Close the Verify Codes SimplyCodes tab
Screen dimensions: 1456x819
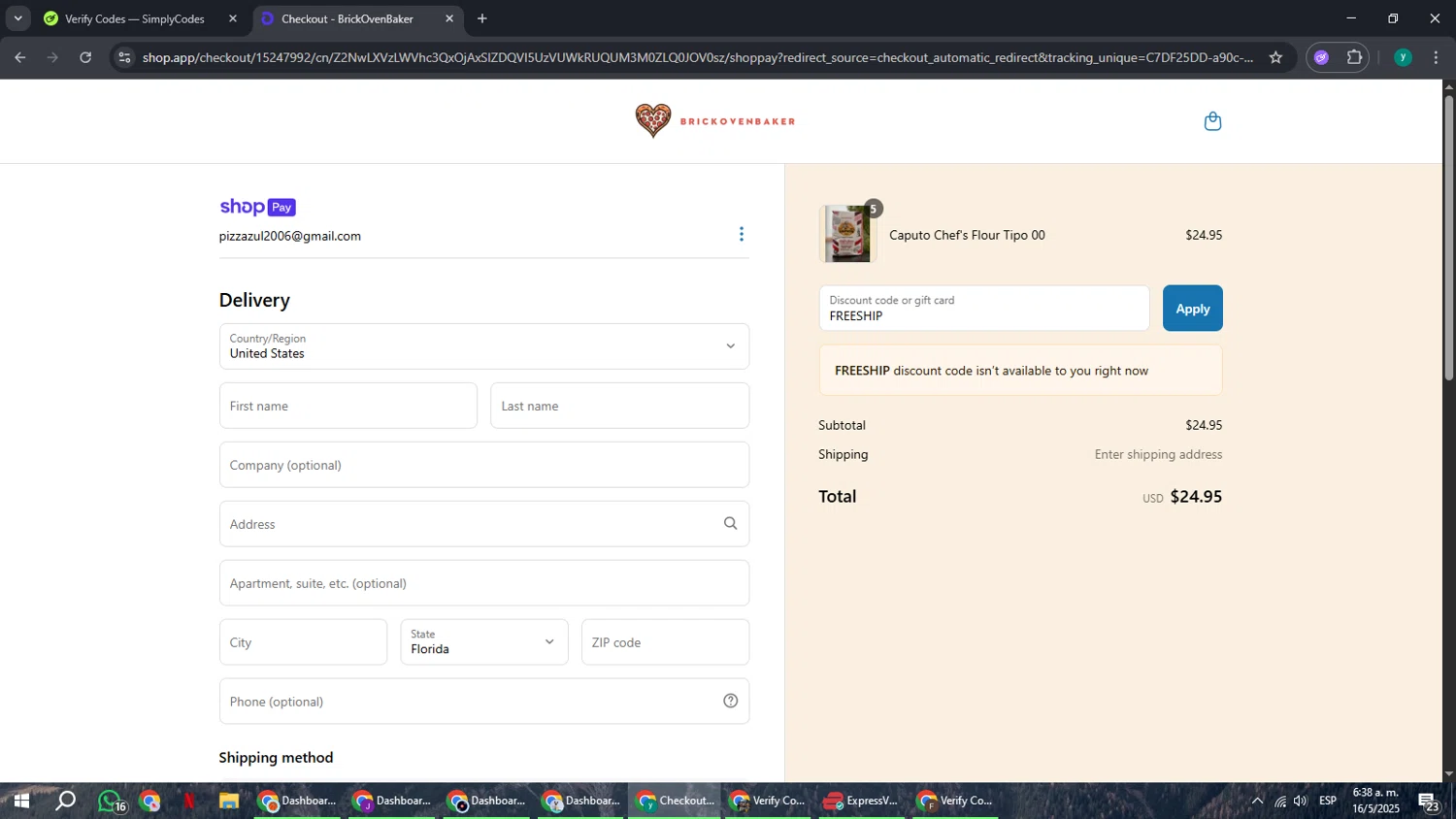233,18
